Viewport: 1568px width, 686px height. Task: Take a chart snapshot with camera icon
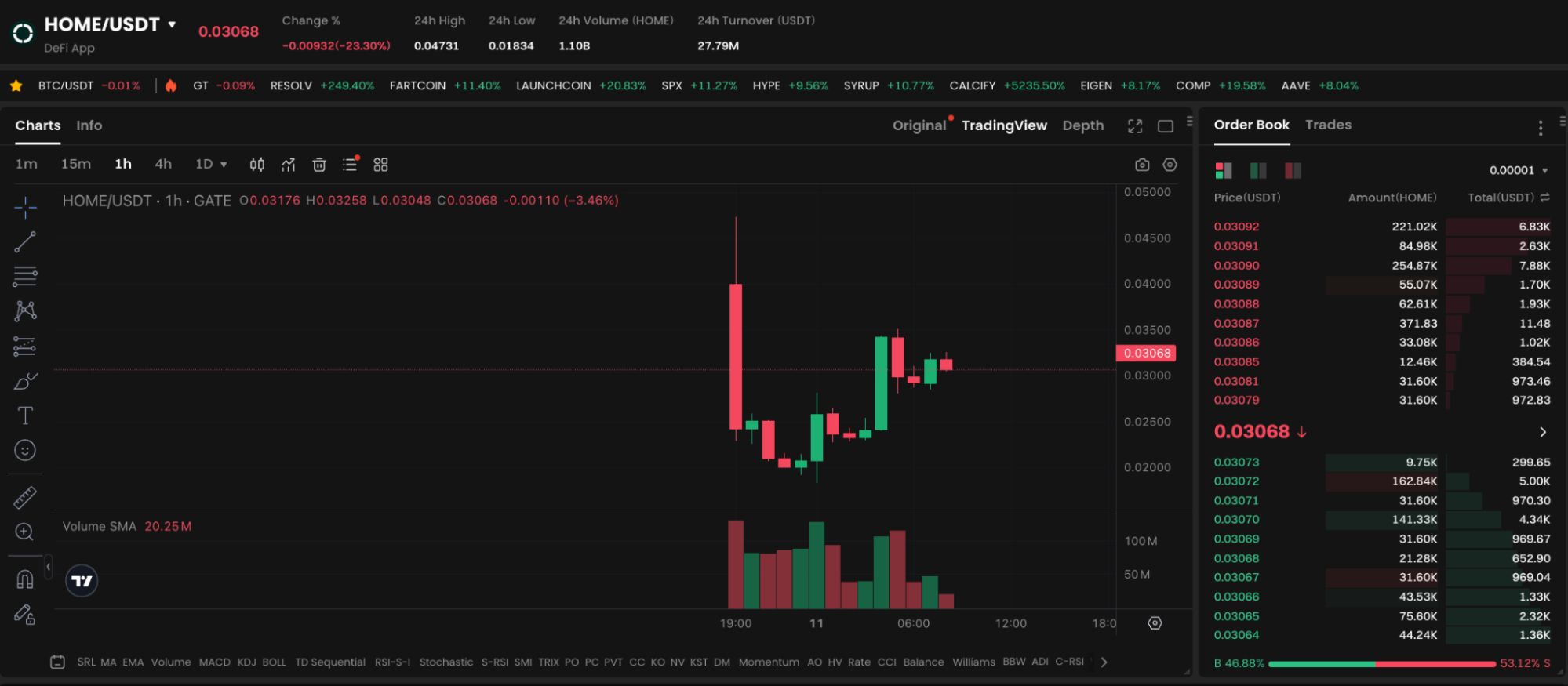click(x=1142, y=165)
